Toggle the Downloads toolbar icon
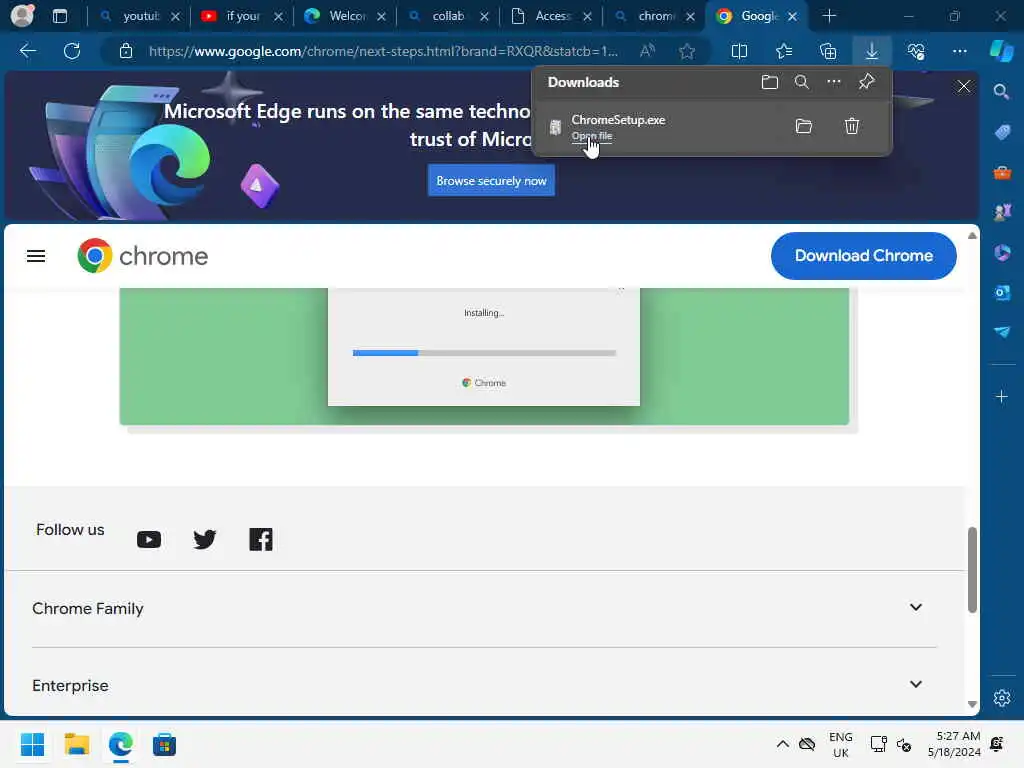The image size is (1024, 768). click(x=872, y=51)
